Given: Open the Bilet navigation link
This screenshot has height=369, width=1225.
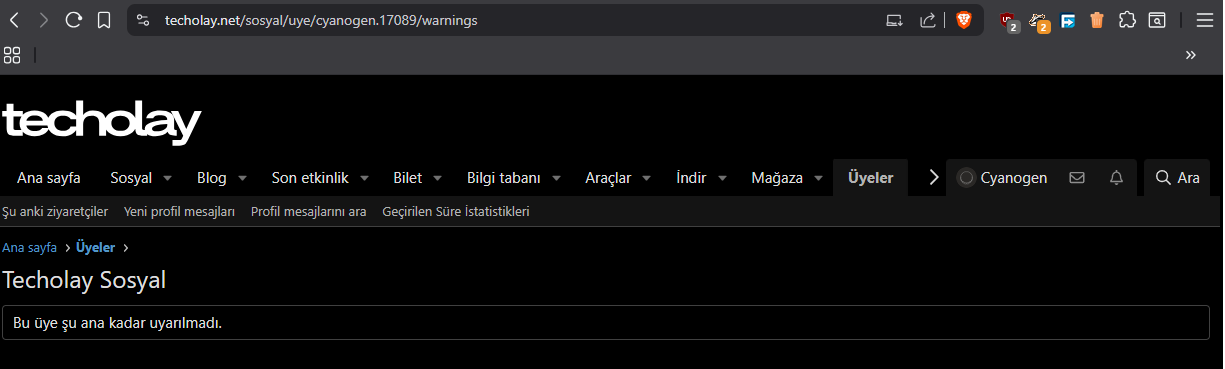Looking at the screenshot, I should pos(408,178).
